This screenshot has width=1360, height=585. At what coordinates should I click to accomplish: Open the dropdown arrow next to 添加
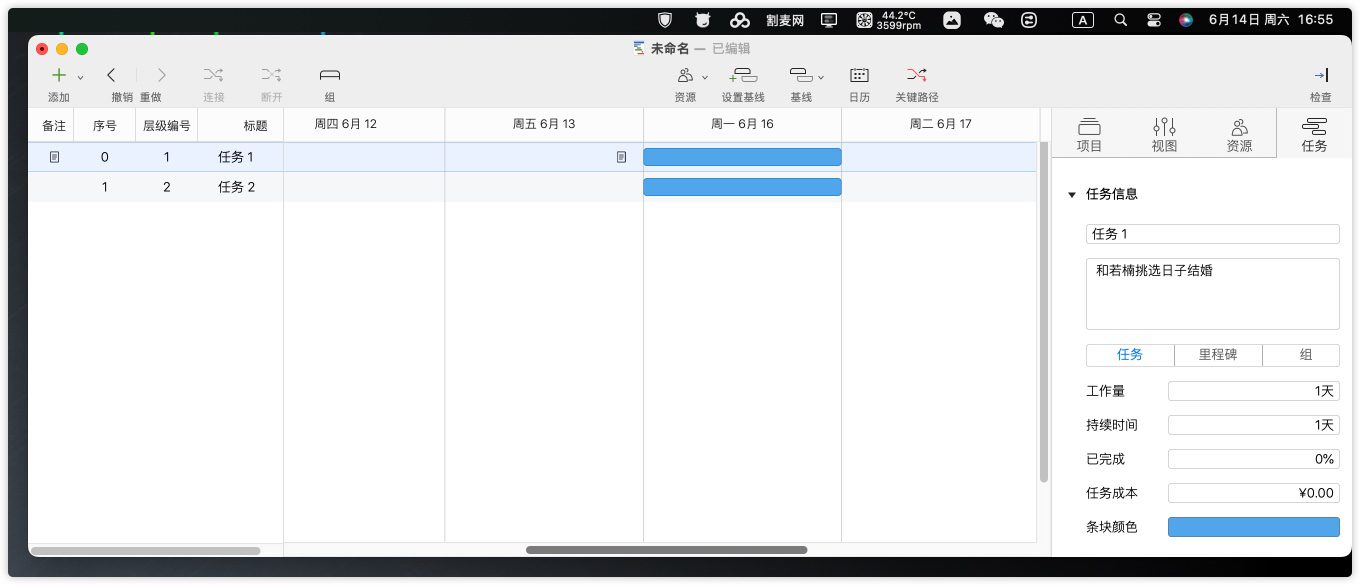pos(81,77)
